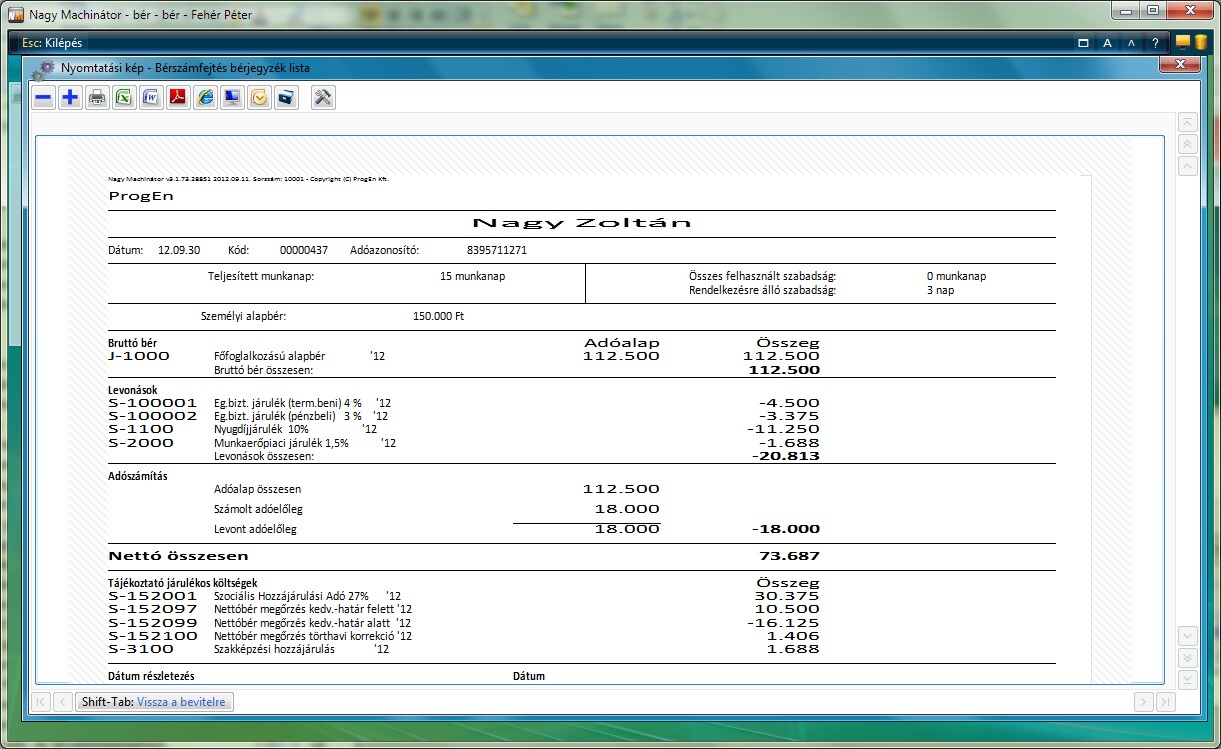Go to the next page arrow at bottom right
The width and height of the screenshot is (1221, 749).
[1144, 702]
